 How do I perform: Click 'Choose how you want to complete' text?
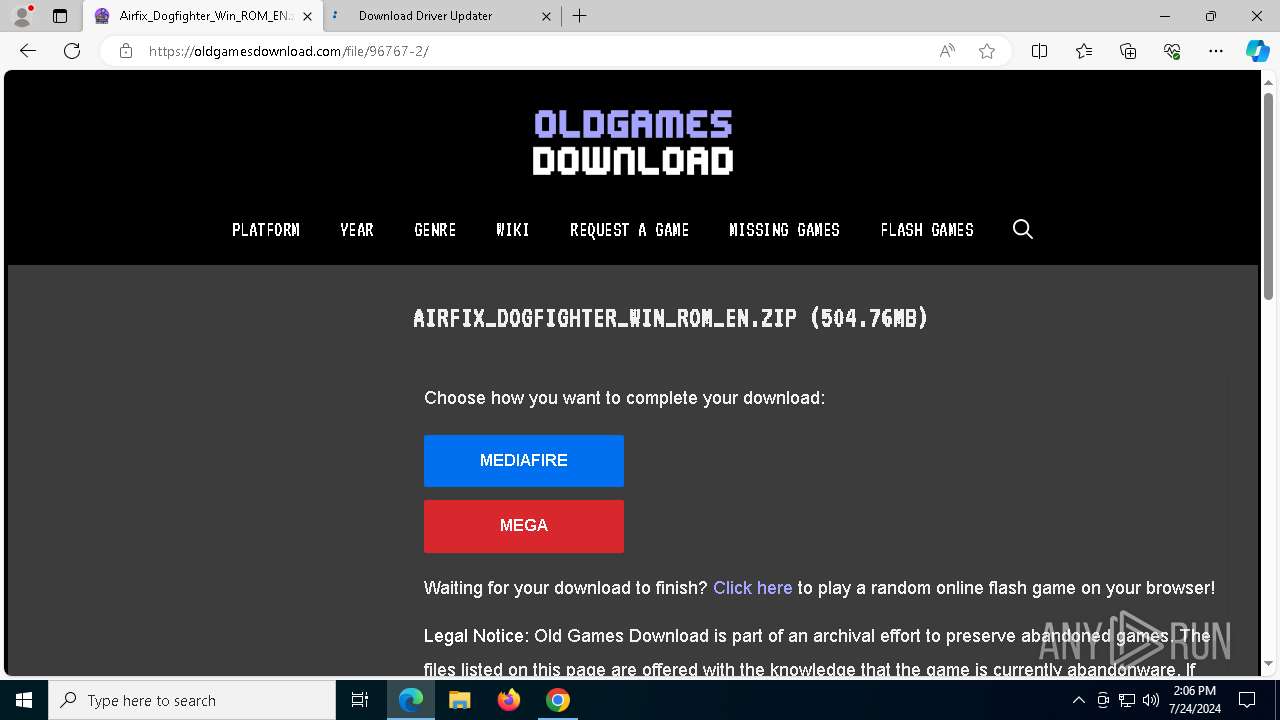pyautogui.click(x=624, y=398)
